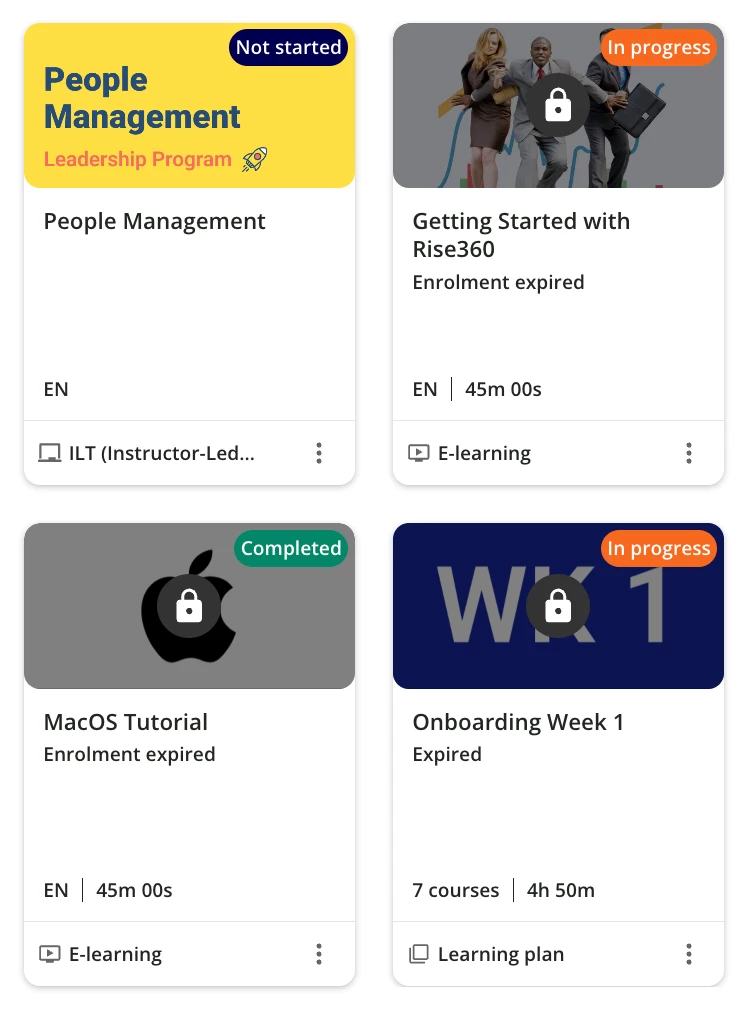Click E-learning play icon under MacOS Tutorial
Image resolution: width=744 pixels, height=1022 pixels.
(x=50, y=955)
